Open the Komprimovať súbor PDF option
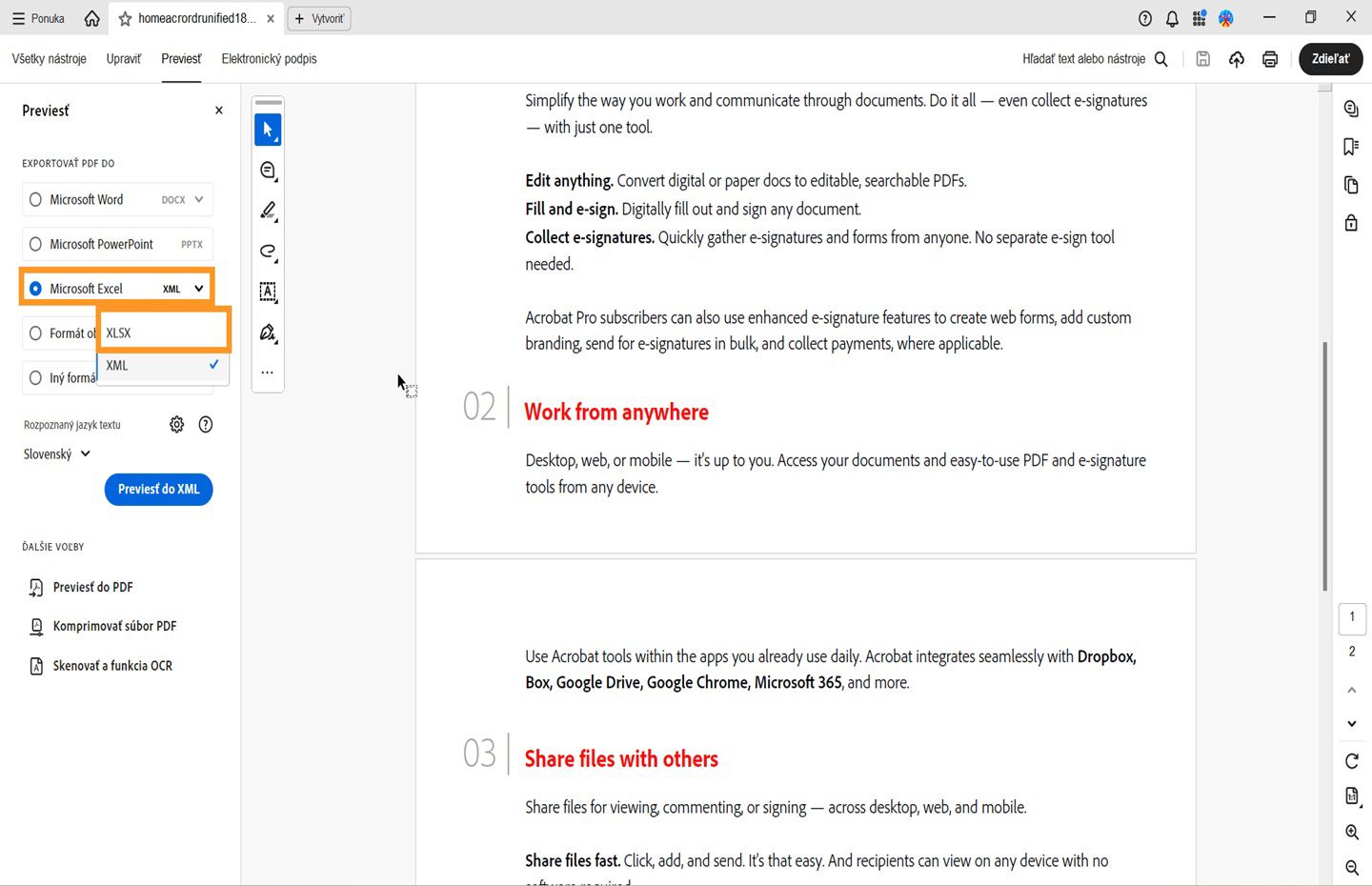1372x886 pixels. 114,626
